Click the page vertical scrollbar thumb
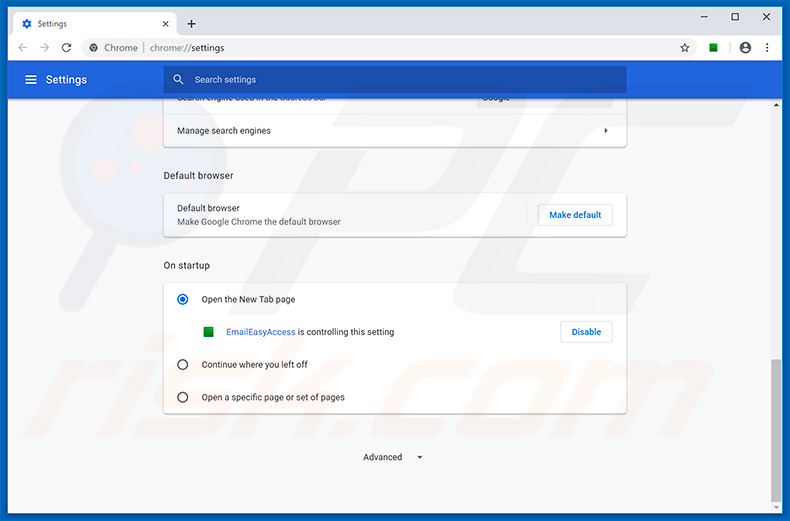Viewport: 790px width, 521px height. click(776, 428)
